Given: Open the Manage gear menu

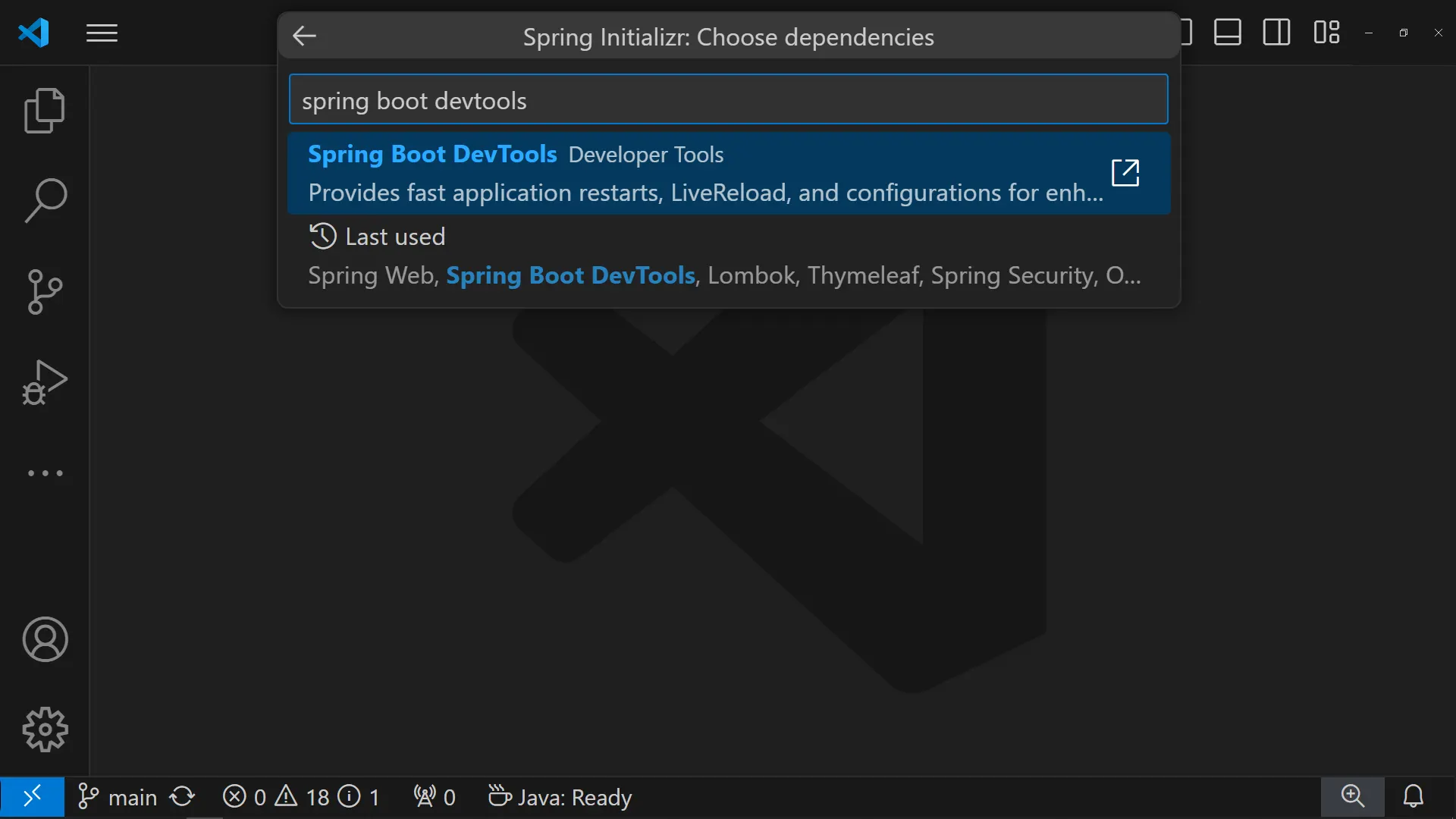Looking at the screenshot, I should click(x=45, y=730).
